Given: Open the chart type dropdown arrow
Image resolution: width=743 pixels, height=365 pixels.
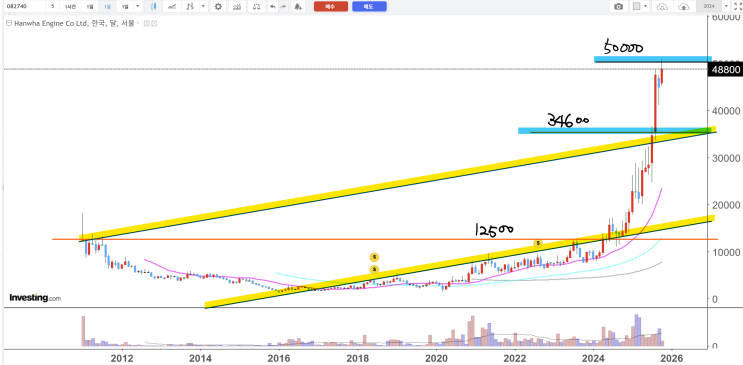Looking at the screenshot, I should [203, 7].
